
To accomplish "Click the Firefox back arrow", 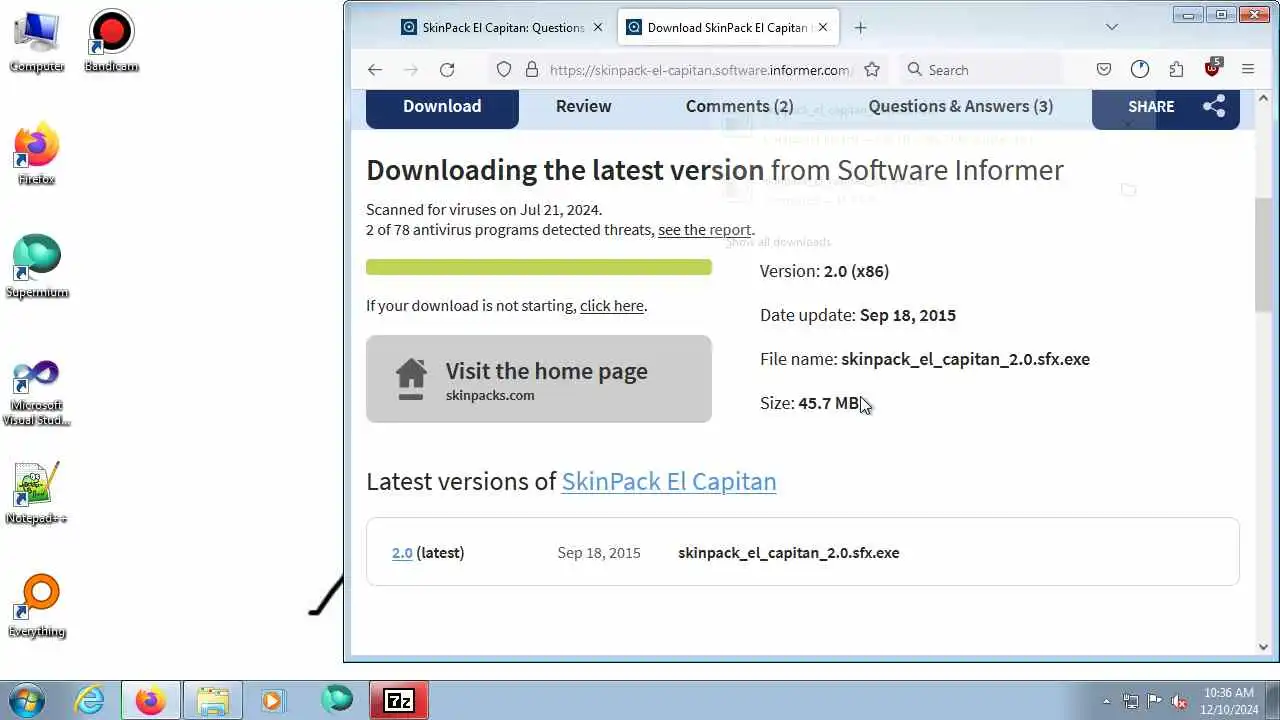I will click(x=375, y=69).
